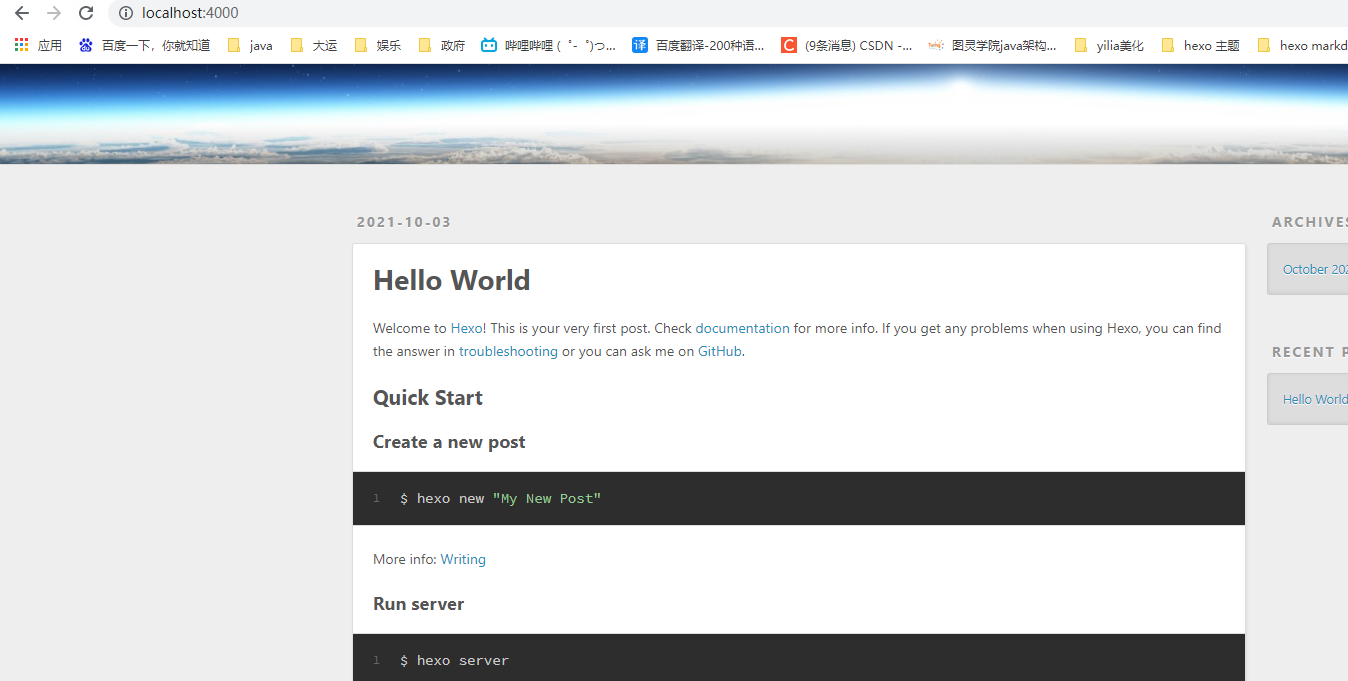Follow the Hexo link in the intro
1348x681 pixels.
pyautogui.click(x=466, y=328)
